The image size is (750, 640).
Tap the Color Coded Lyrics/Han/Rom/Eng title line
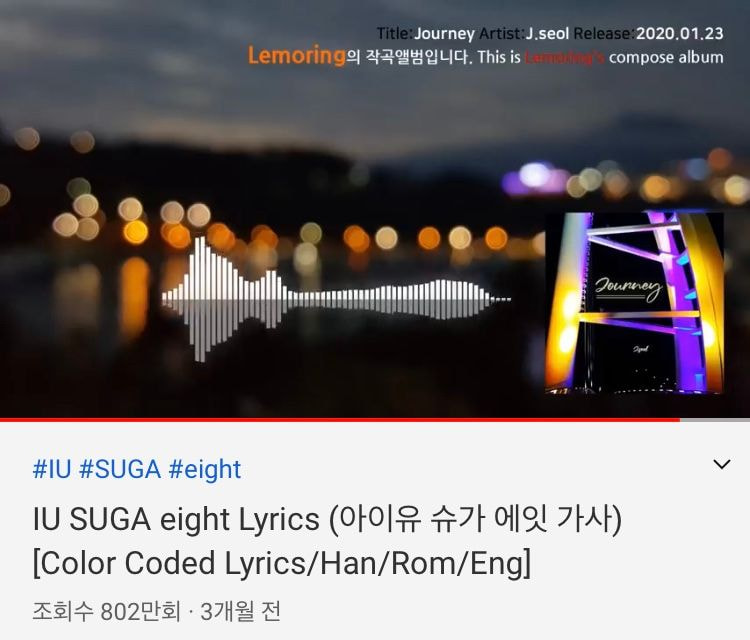(x=282, y=563)
